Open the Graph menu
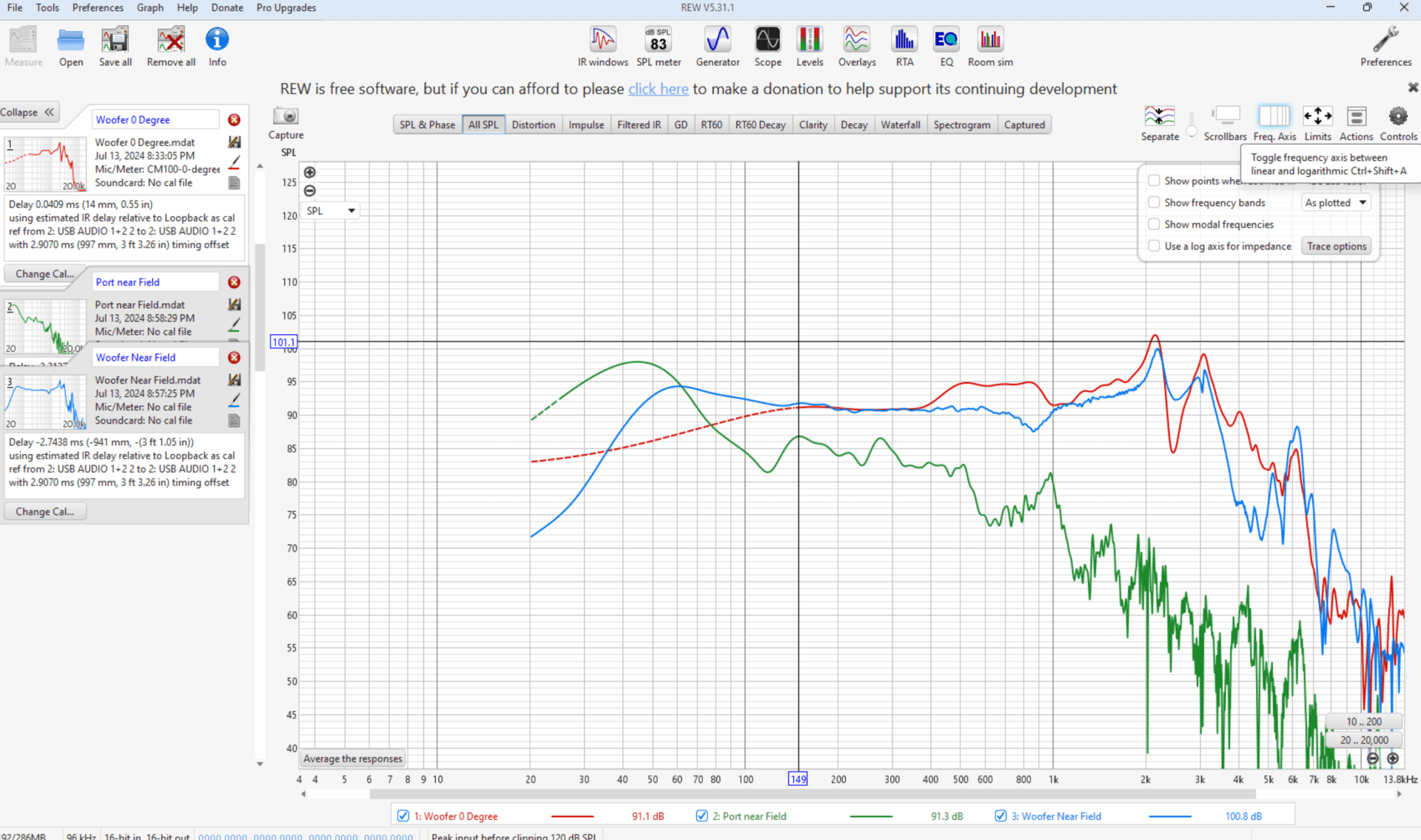The width and height of the screenshot is (1421, 840). pyautogui.click(x=150, y=8)
